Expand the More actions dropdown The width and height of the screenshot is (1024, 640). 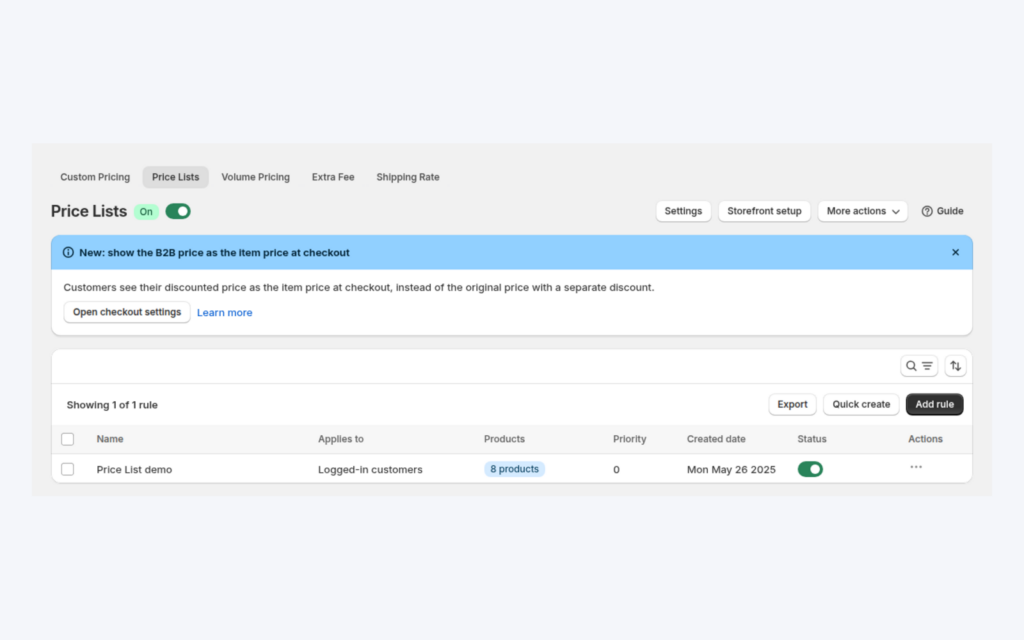pos(863,211)
